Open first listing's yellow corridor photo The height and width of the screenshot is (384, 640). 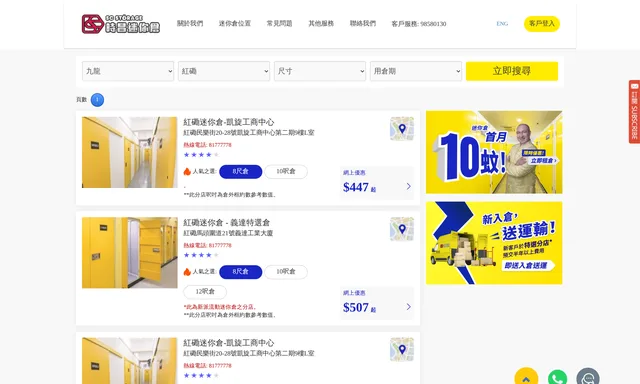(x=129, y=152)
